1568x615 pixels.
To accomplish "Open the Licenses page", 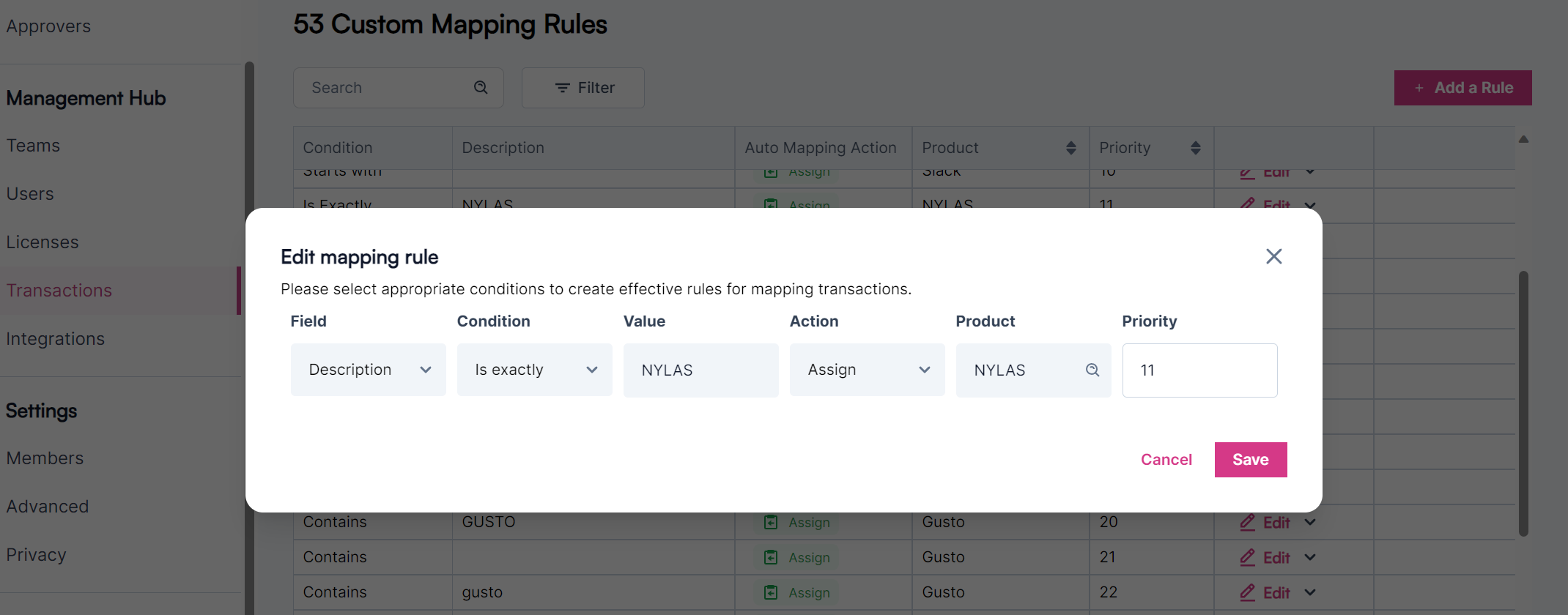I will tap(42, 242).
